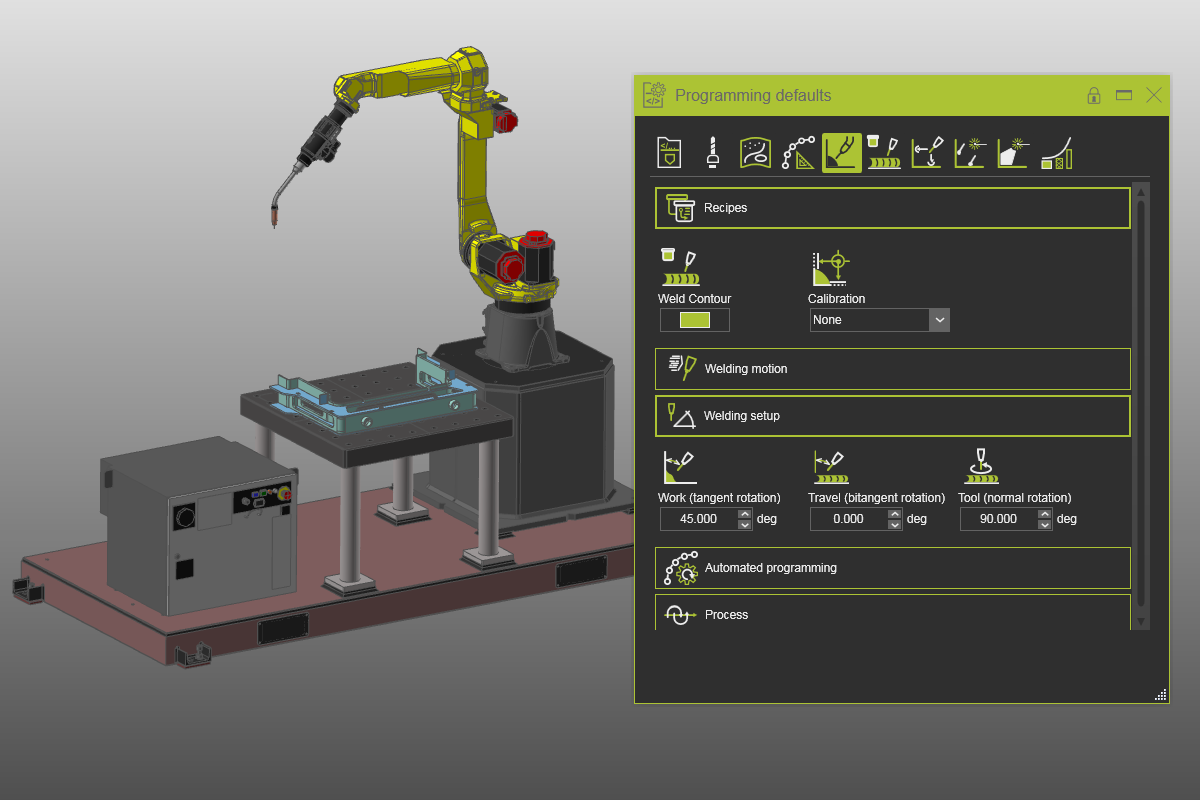Increase the Work tangent rotation value

click(744, 514)
